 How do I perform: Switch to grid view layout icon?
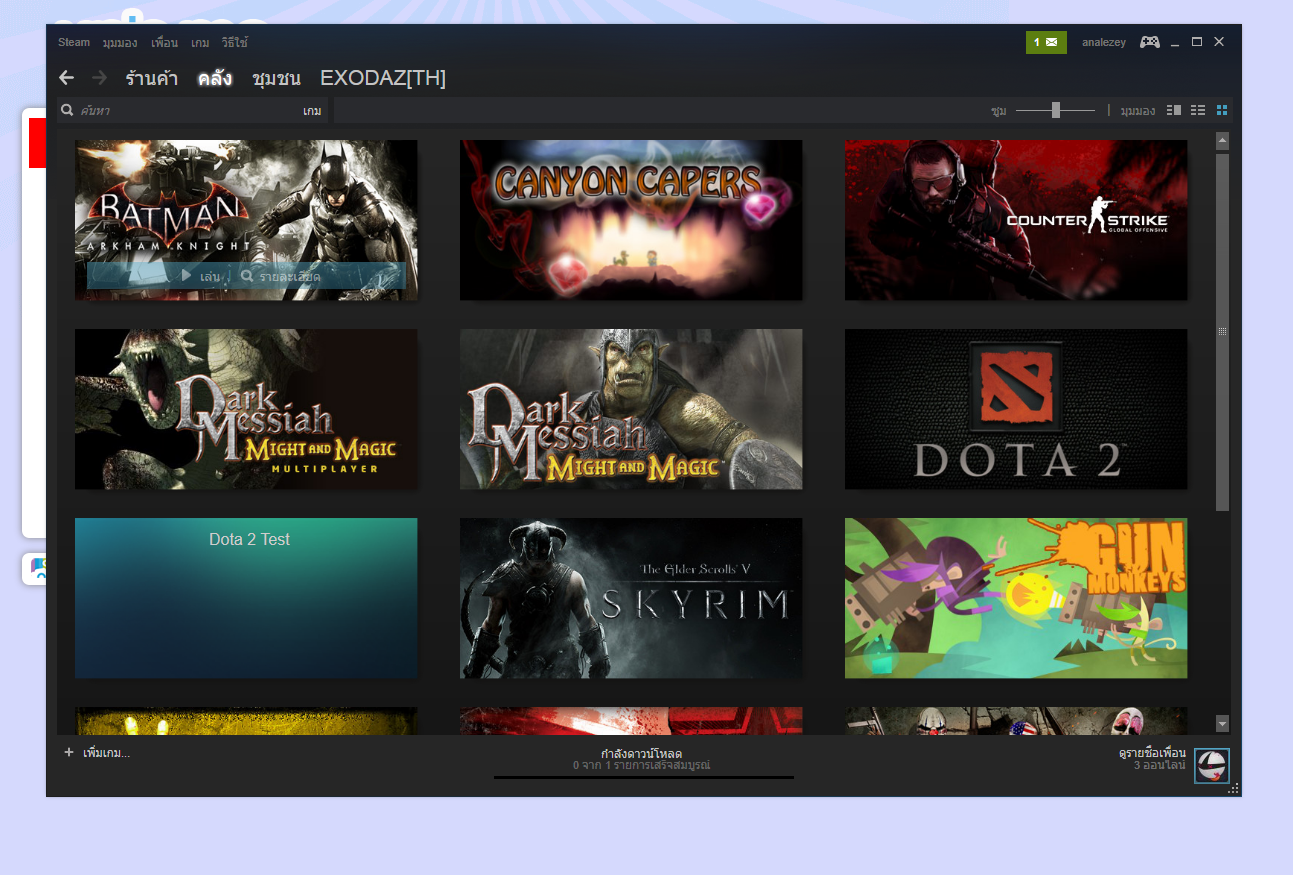pos(1222,110)
